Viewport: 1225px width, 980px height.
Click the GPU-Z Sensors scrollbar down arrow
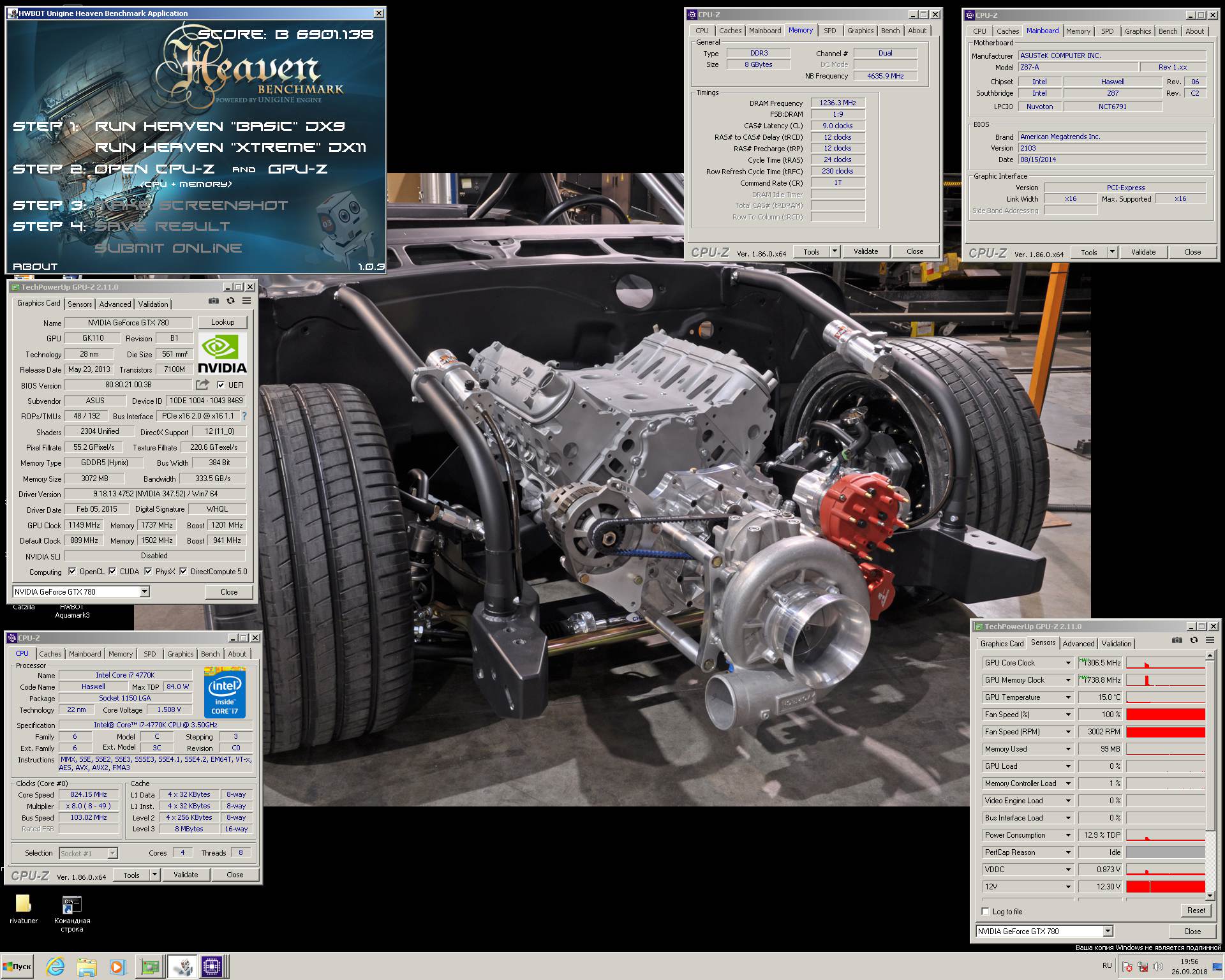pos(1210,896)
